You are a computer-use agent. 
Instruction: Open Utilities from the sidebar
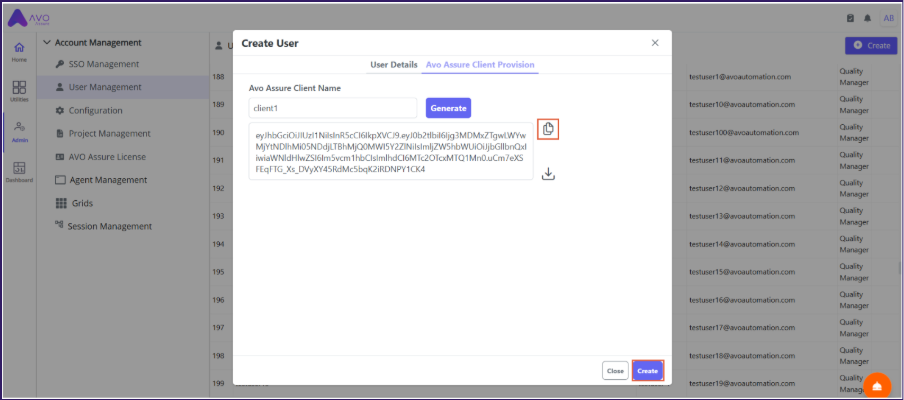(19, 92)
